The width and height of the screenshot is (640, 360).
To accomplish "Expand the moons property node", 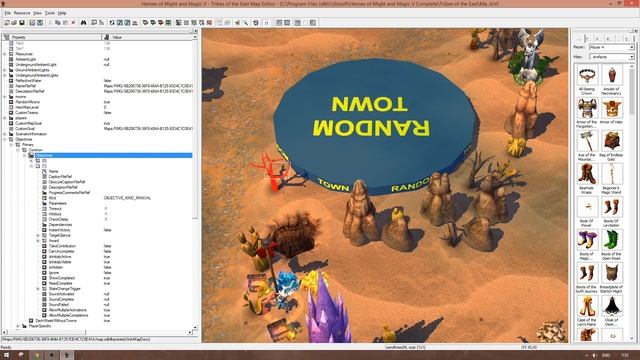I will click(5, 97).
